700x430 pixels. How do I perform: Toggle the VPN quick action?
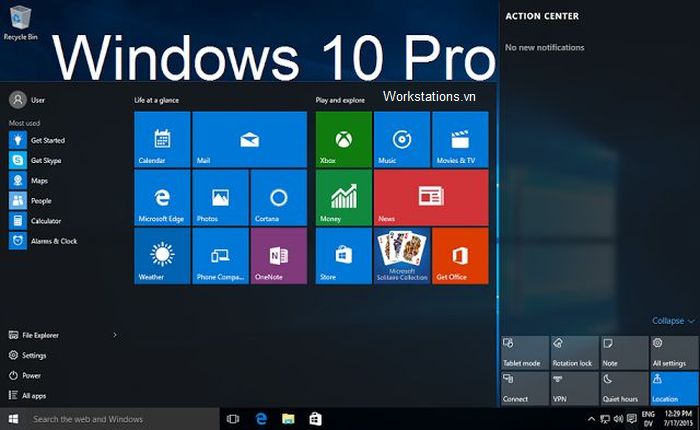pos(575,388)
